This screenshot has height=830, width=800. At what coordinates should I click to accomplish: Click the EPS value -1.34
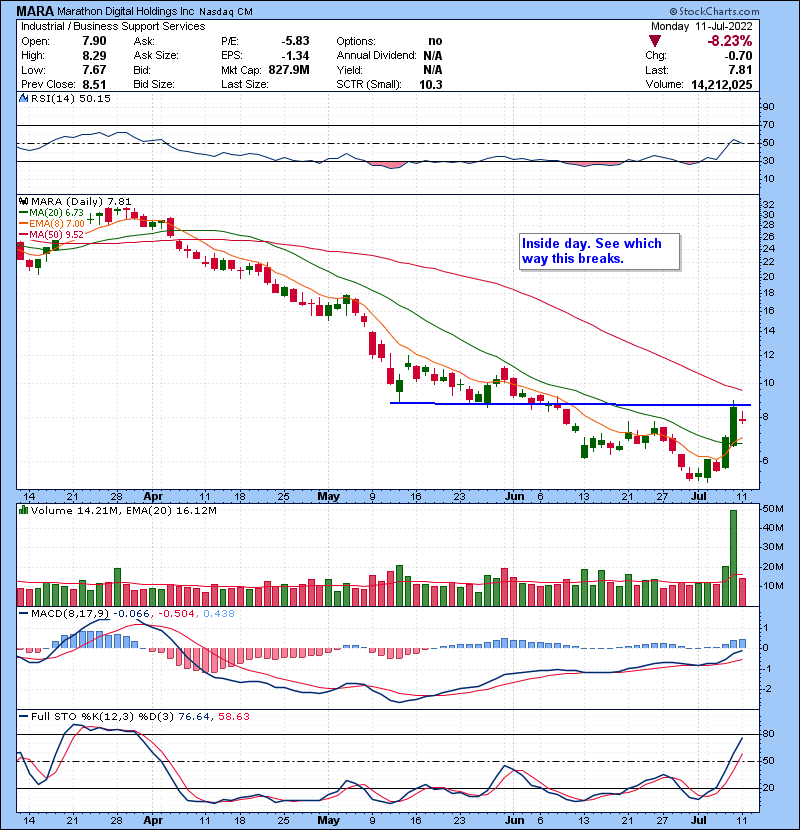tap(295, 56)
